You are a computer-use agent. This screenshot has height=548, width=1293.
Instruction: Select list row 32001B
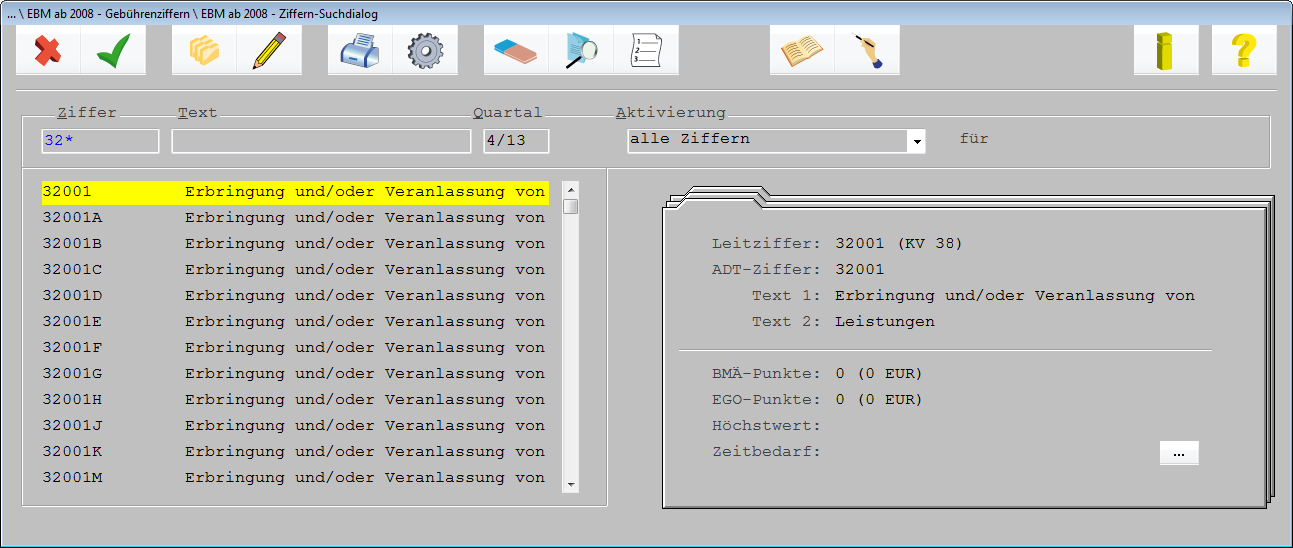[295, 244]
